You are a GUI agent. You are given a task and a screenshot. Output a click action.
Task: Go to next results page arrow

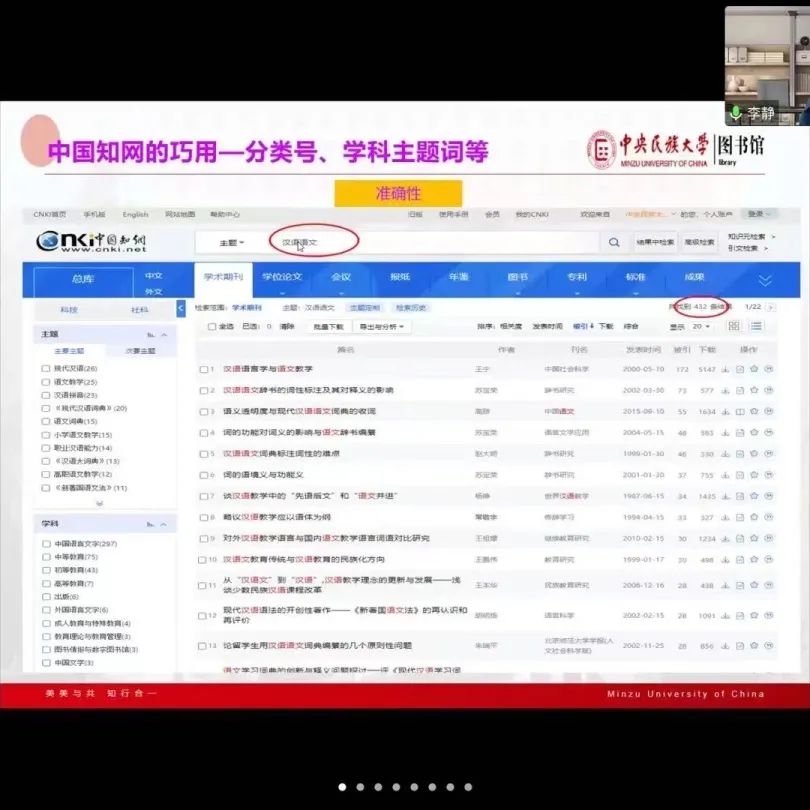point(770,308)
